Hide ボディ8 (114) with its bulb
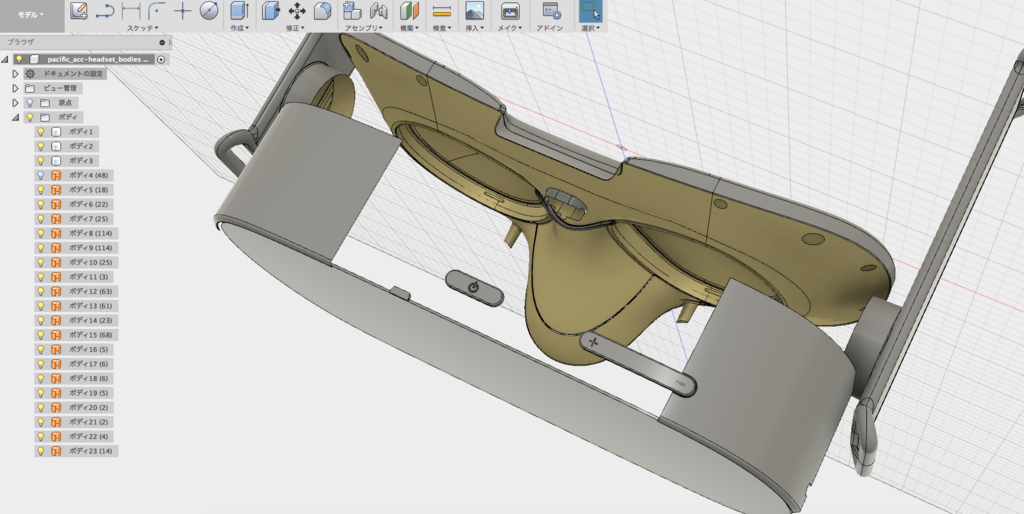Viewport: 1024px width, 514px height. (40, 233)
